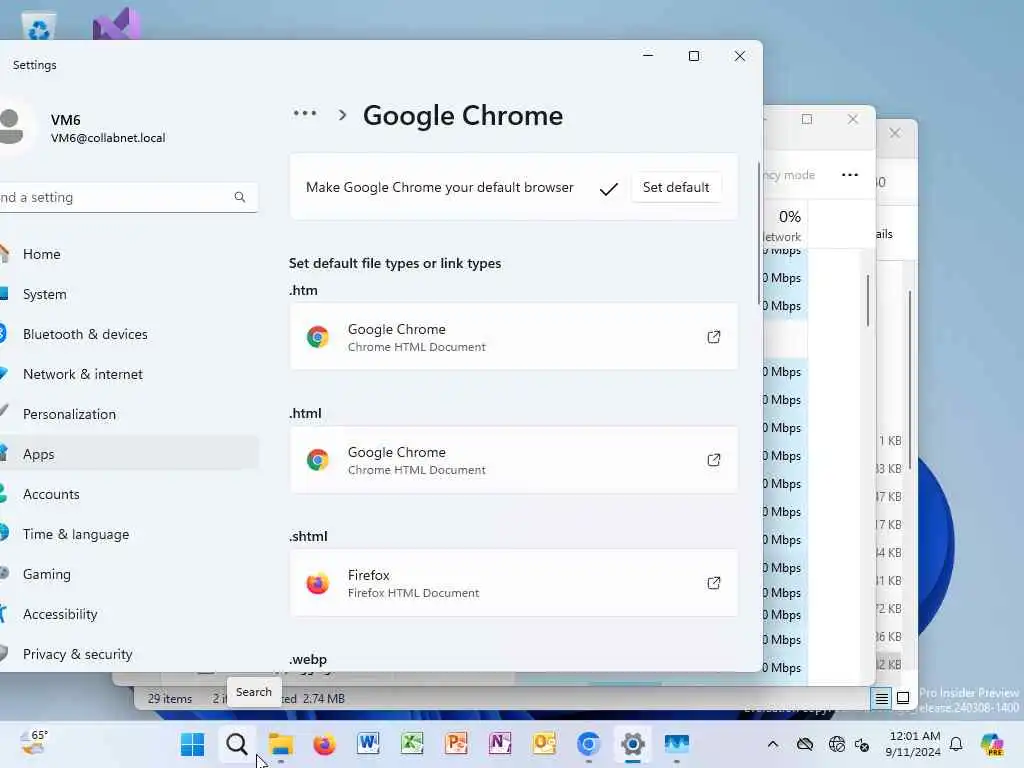Expand breadcrumb ellipsis in Settings
The image size is (1024, 768).
pyautogui.click(x=305, y=114)
